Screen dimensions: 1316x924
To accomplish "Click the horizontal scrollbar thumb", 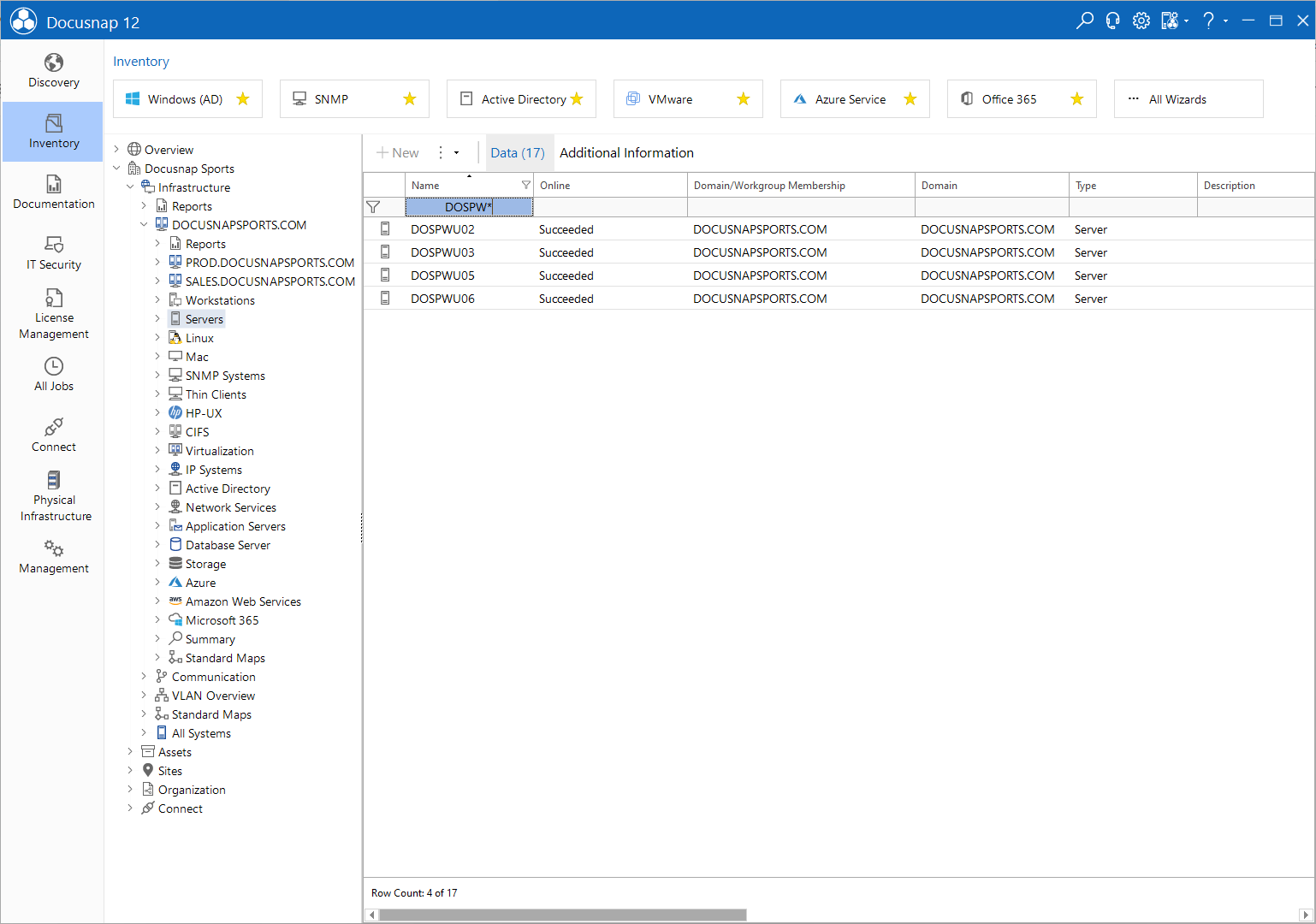I will tap(563, 915).
